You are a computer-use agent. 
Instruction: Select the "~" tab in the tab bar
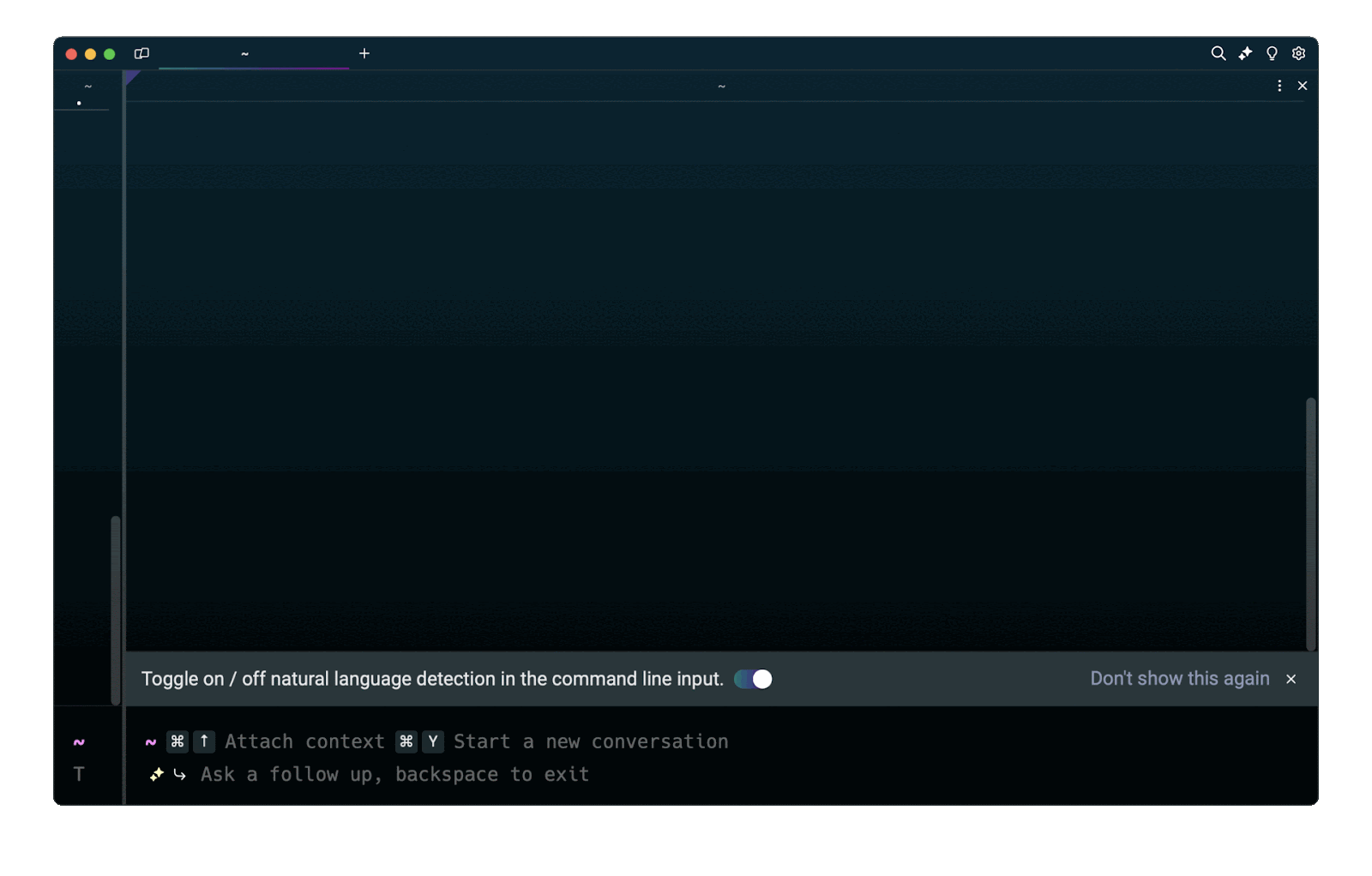245,53
